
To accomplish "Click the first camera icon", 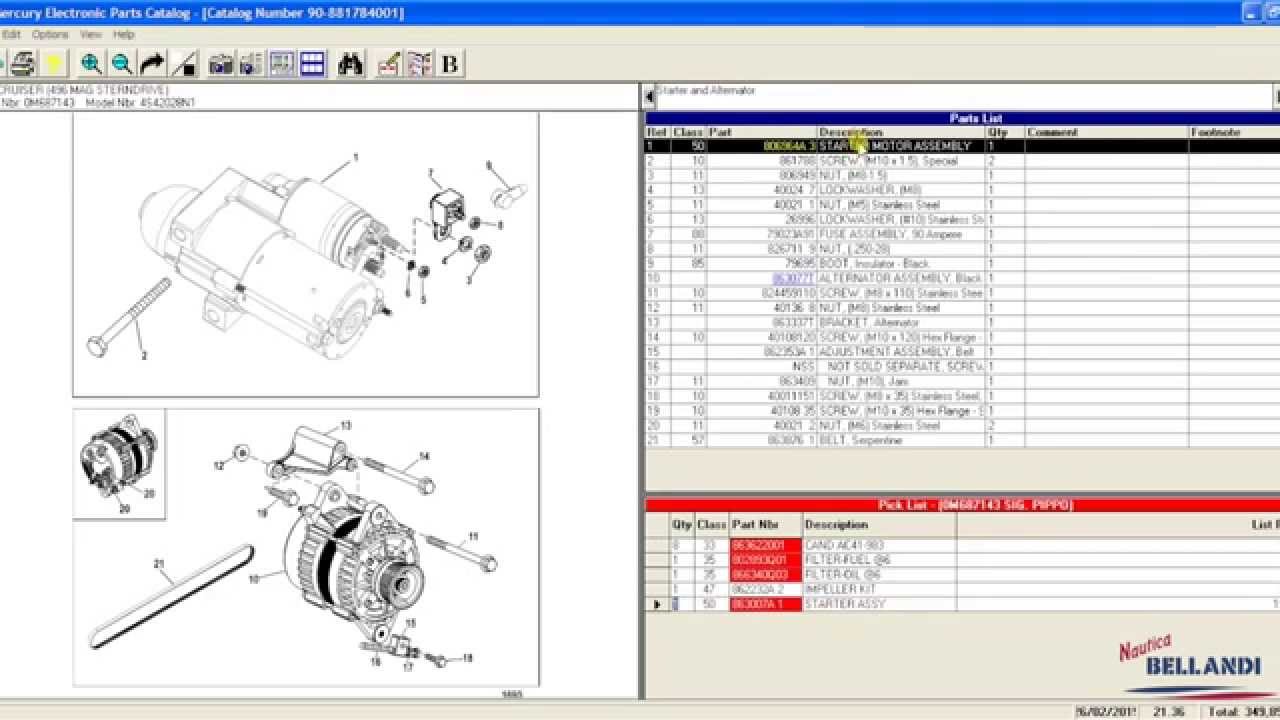I will pos(221,64).
